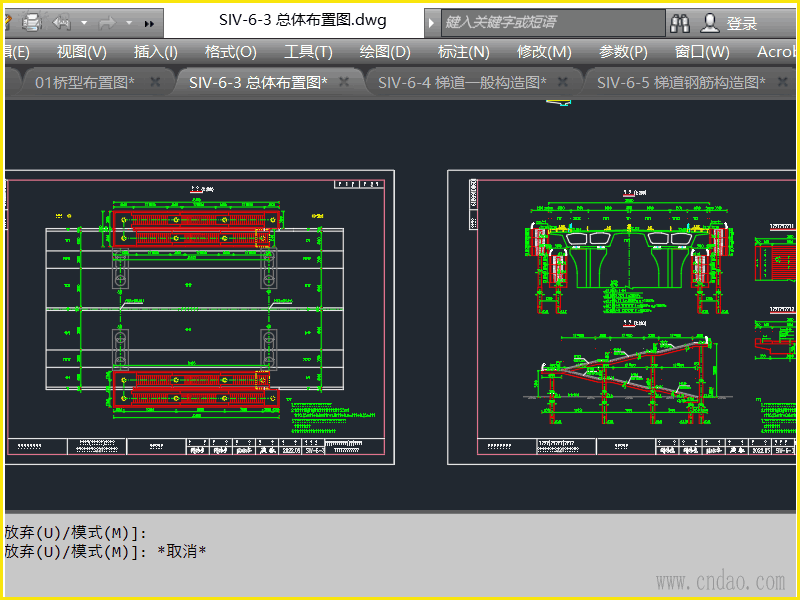The width and height of the screenshot is (800, 600).
Task: Click the stair ramp elevation drawing on right sheet
Action: coord(629,379)
